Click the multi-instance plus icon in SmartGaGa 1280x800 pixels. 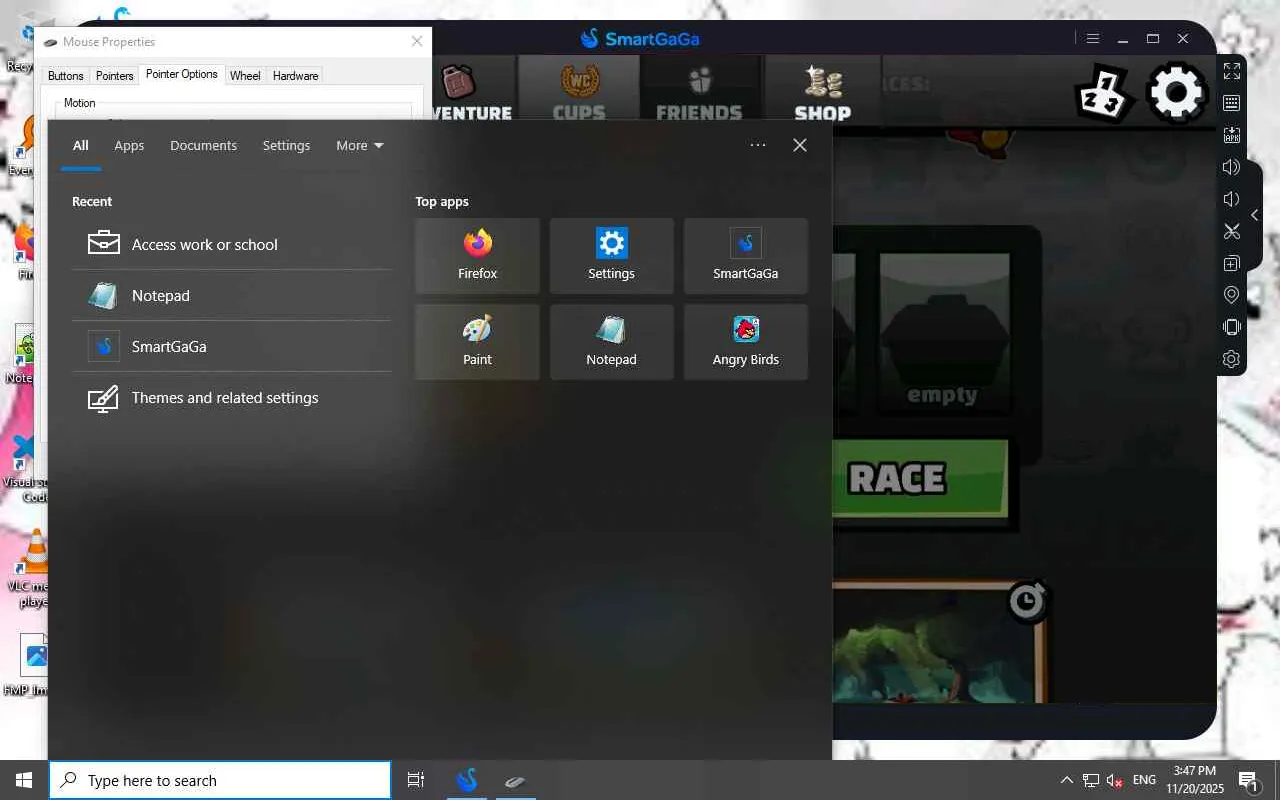tap(1232, 263)
